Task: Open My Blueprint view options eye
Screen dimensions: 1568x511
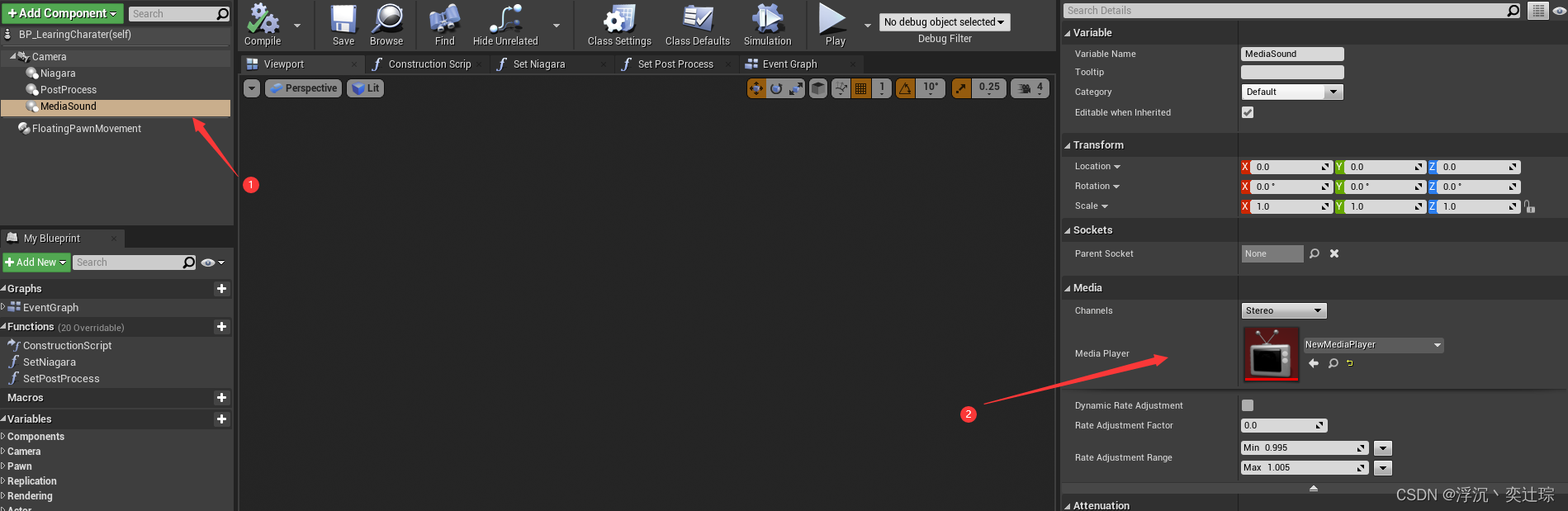Action: [x=212, y=263]
